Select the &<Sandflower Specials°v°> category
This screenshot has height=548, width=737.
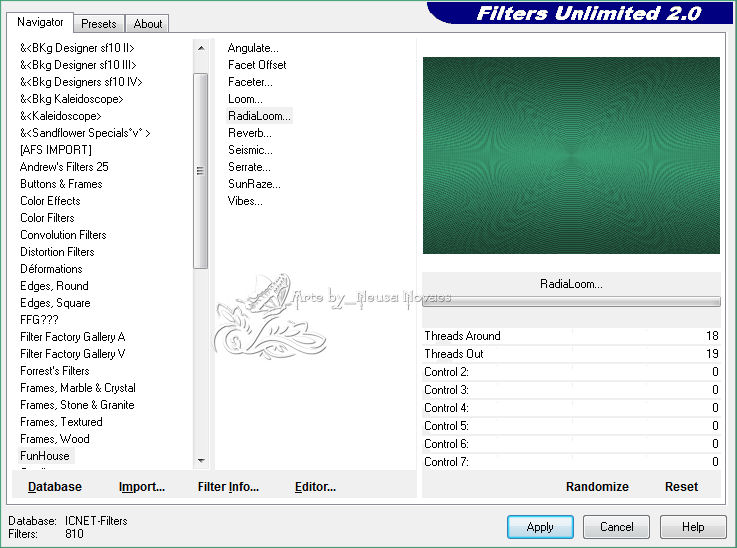click(x=85, y=133)
